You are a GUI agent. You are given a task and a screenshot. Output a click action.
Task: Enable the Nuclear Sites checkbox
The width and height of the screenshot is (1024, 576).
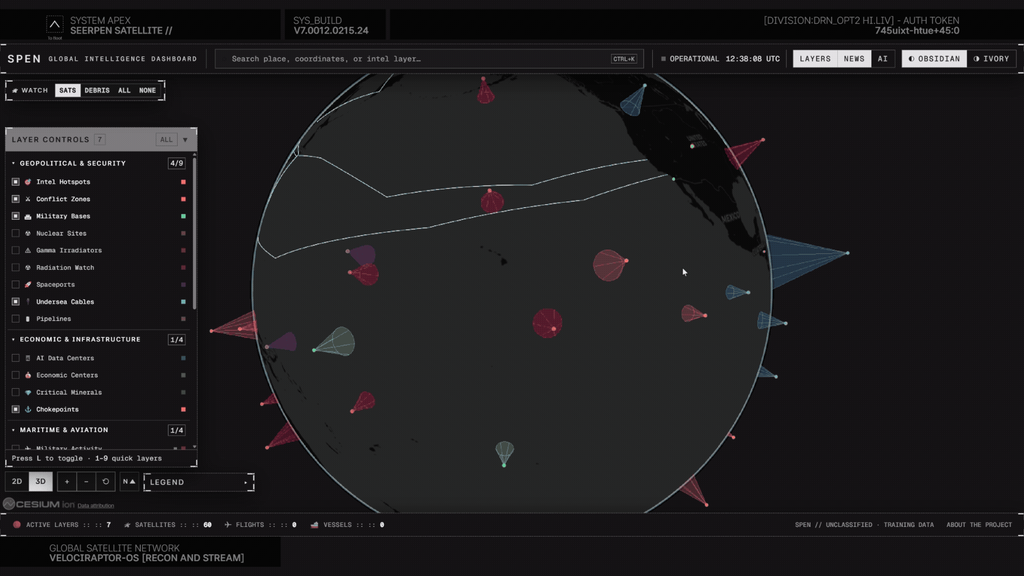[x=16, y=233]
